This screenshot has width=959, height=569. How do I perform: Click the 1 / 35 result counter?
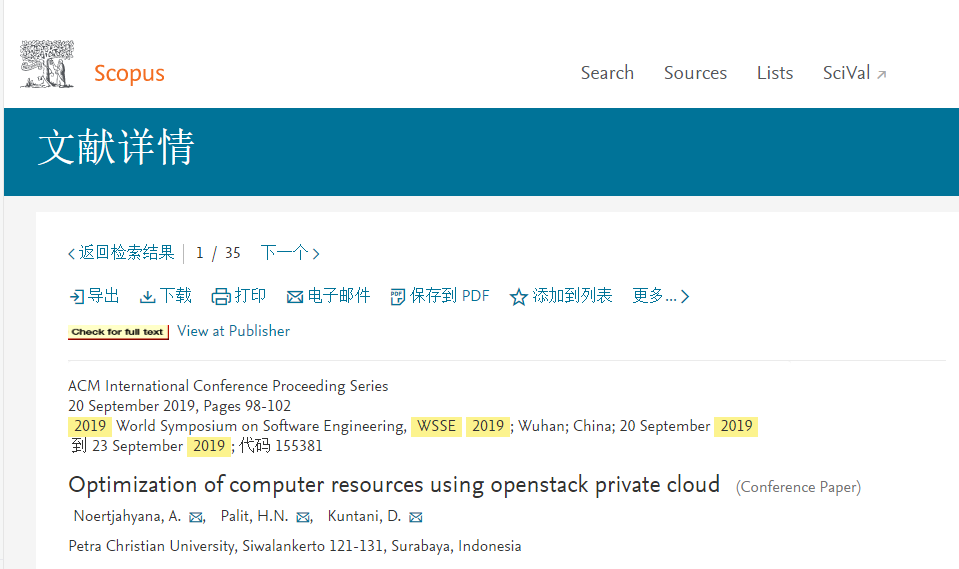point(218,253)
